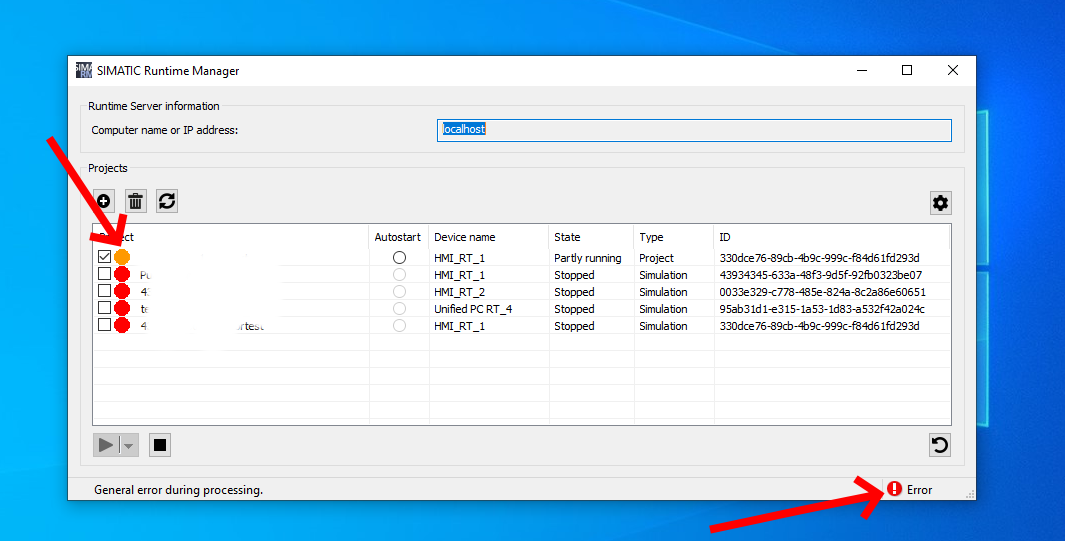The image size is (1065, 541).
Task: Click the reset undo arrow icon
Action: pyautogui.click(x=939, y=445)
